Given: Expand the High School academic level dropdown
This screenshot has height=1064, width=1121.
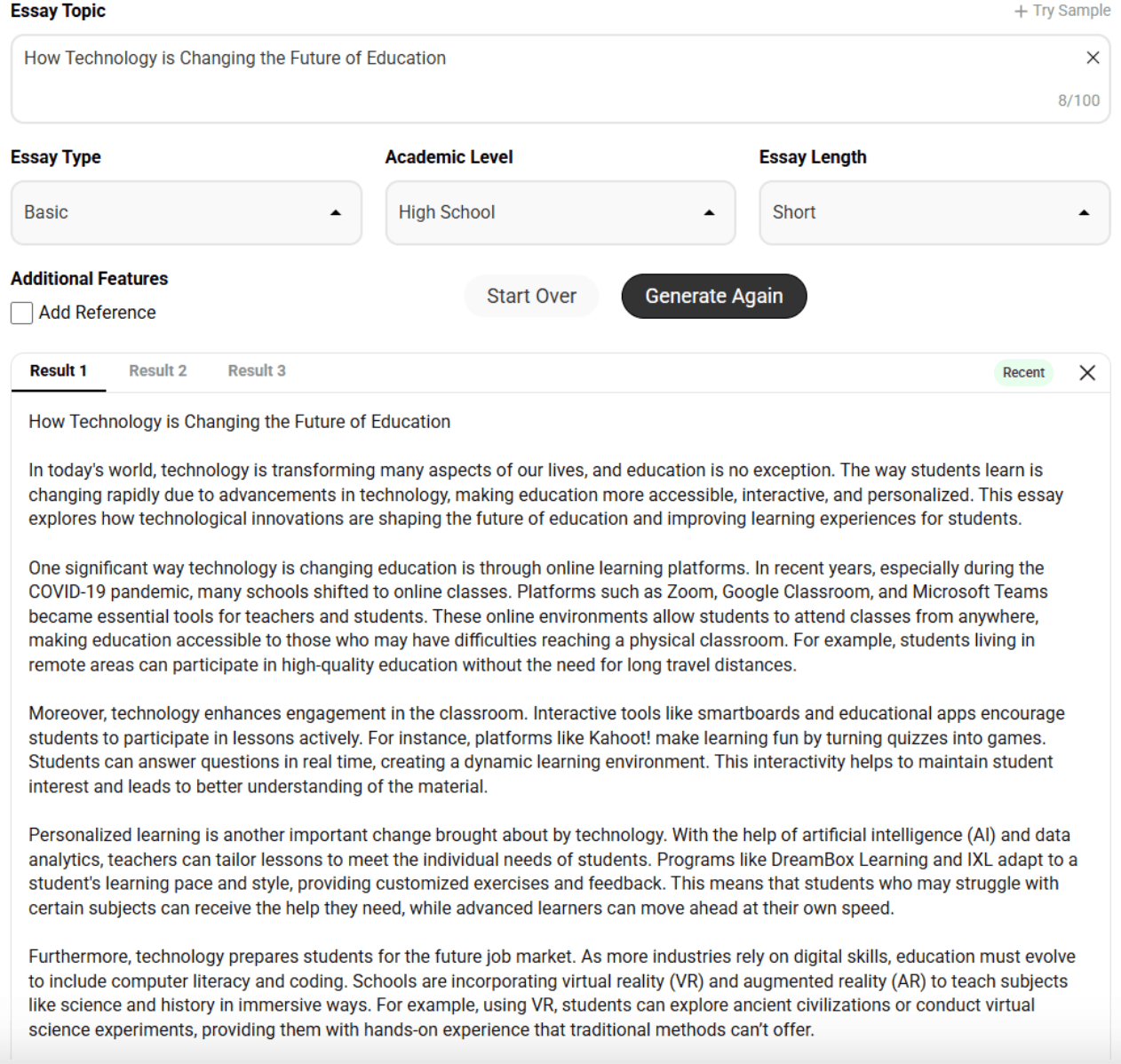Looking at the screenshot, I should tap(551, 213).
